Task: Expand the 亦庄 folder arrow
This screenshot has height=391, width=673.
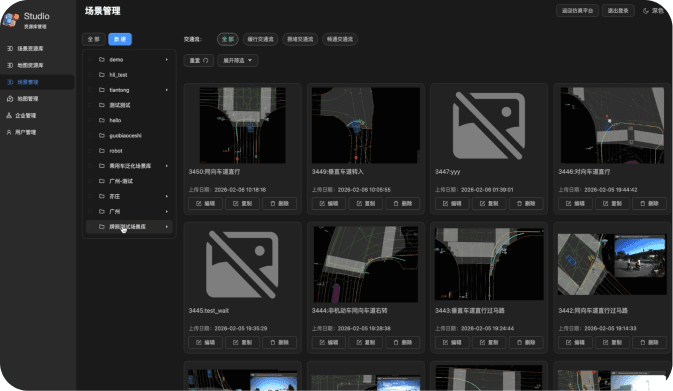Action: (167, 197)
